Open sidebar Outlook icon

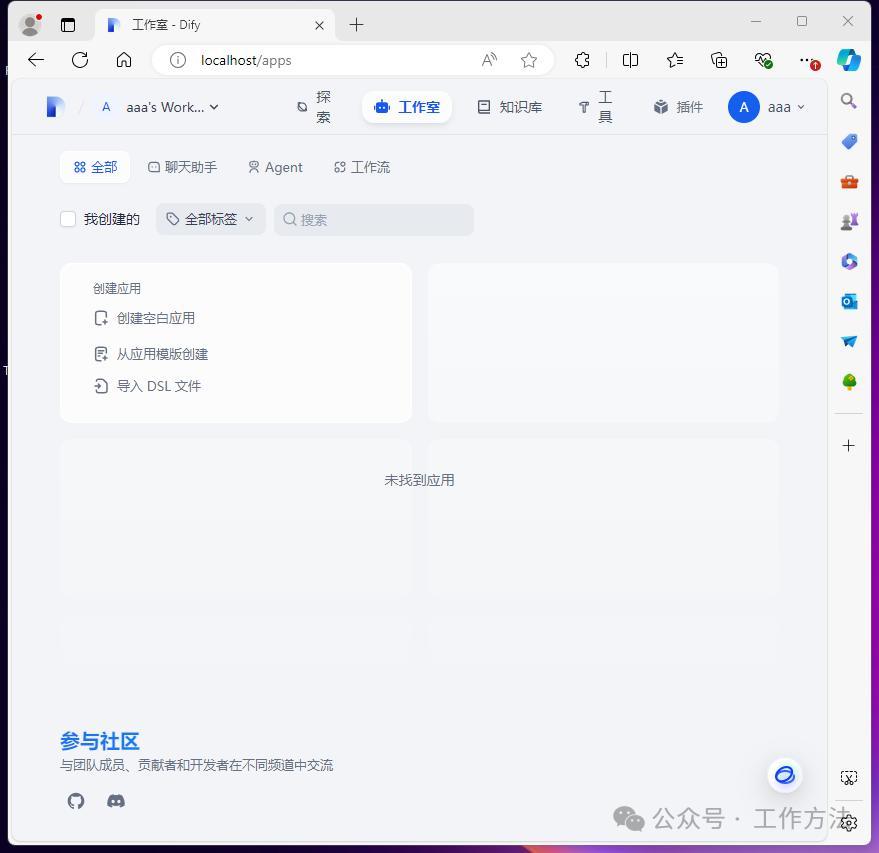pyautogui.click(x=849, y=302)
